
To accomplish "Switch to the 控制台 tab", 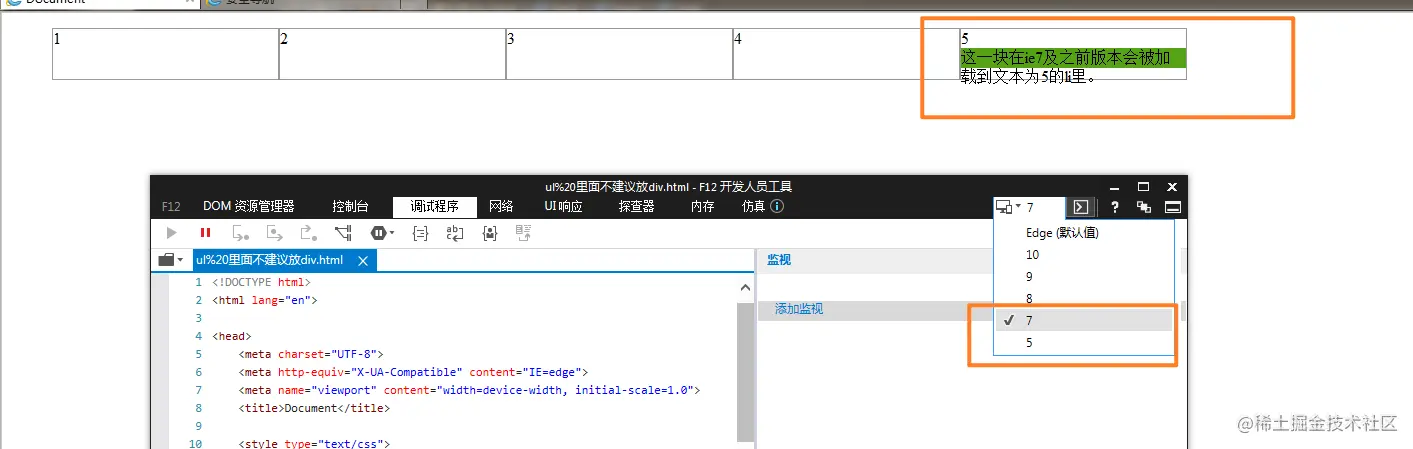I will [x=351, y=207].
